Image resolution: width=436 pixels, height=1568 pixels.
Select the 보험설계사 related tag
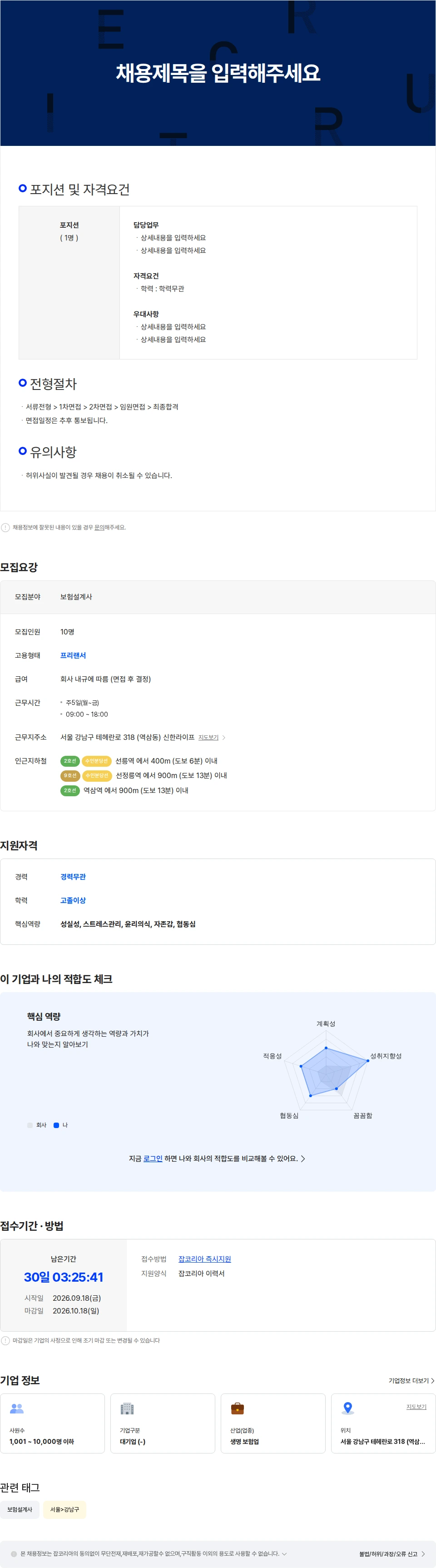20,1509
